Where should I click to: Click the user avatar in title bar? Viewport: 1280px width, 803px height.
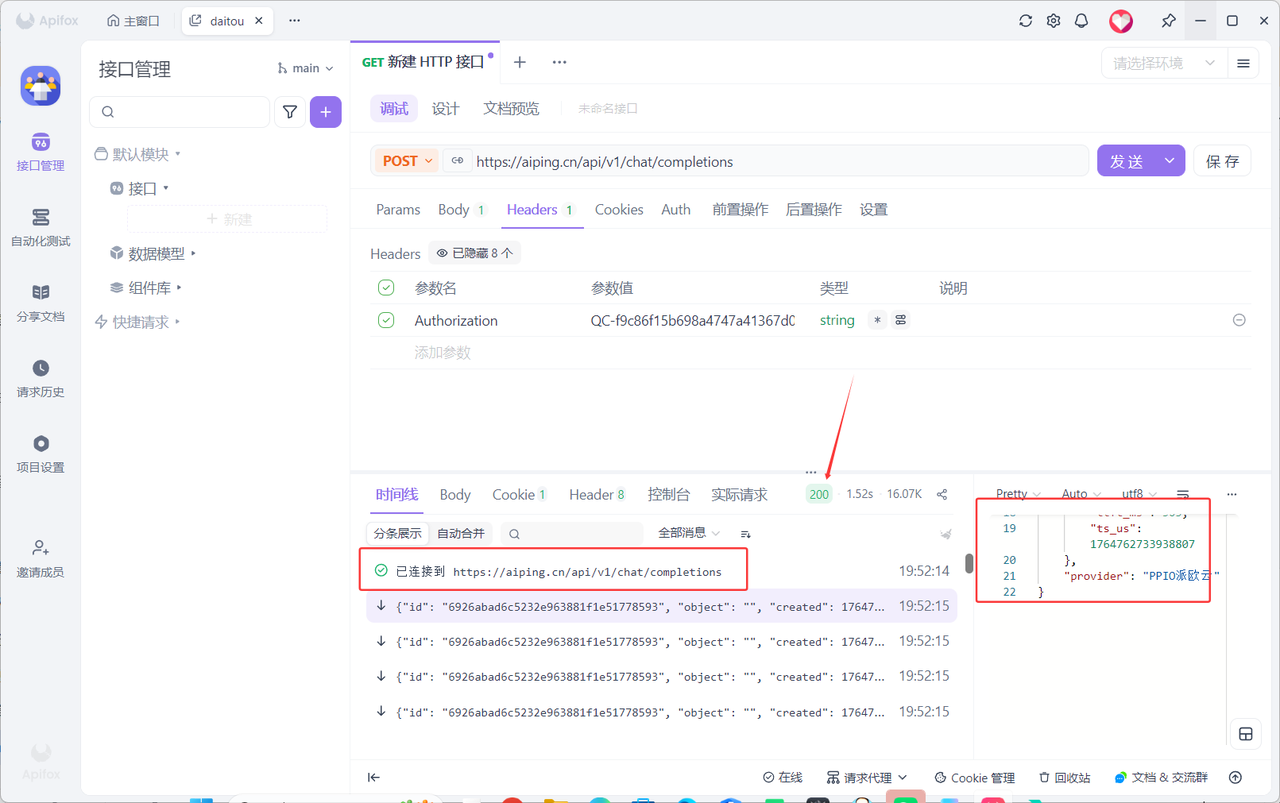pos(1121,21)
